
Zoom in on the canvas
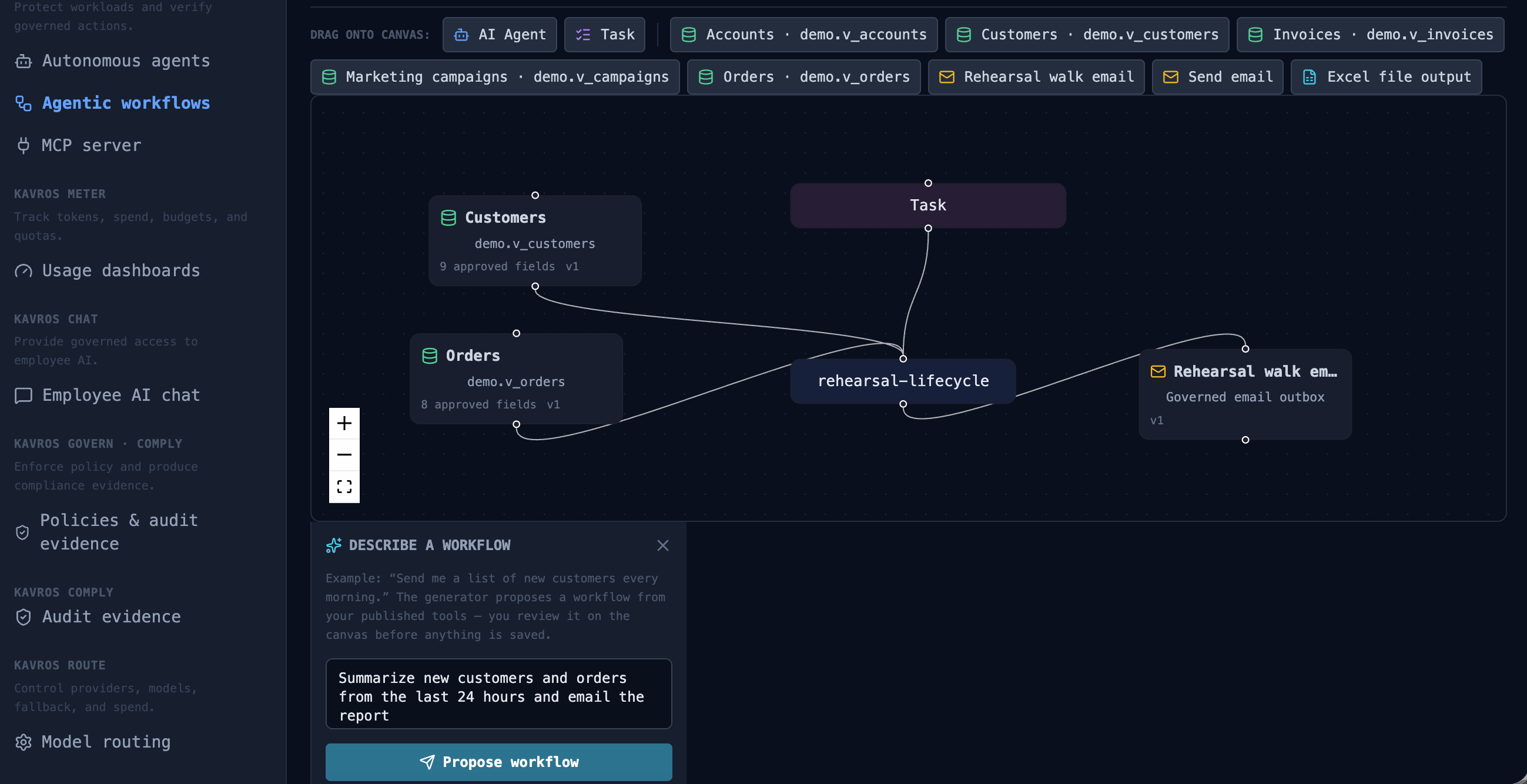pos(344,423)
